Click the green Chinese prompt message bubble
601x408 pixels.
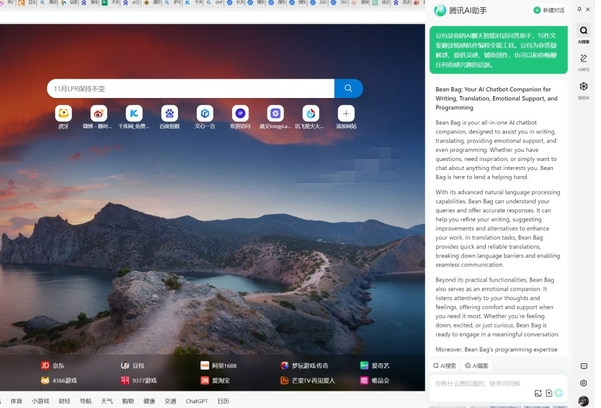point(499,50)
